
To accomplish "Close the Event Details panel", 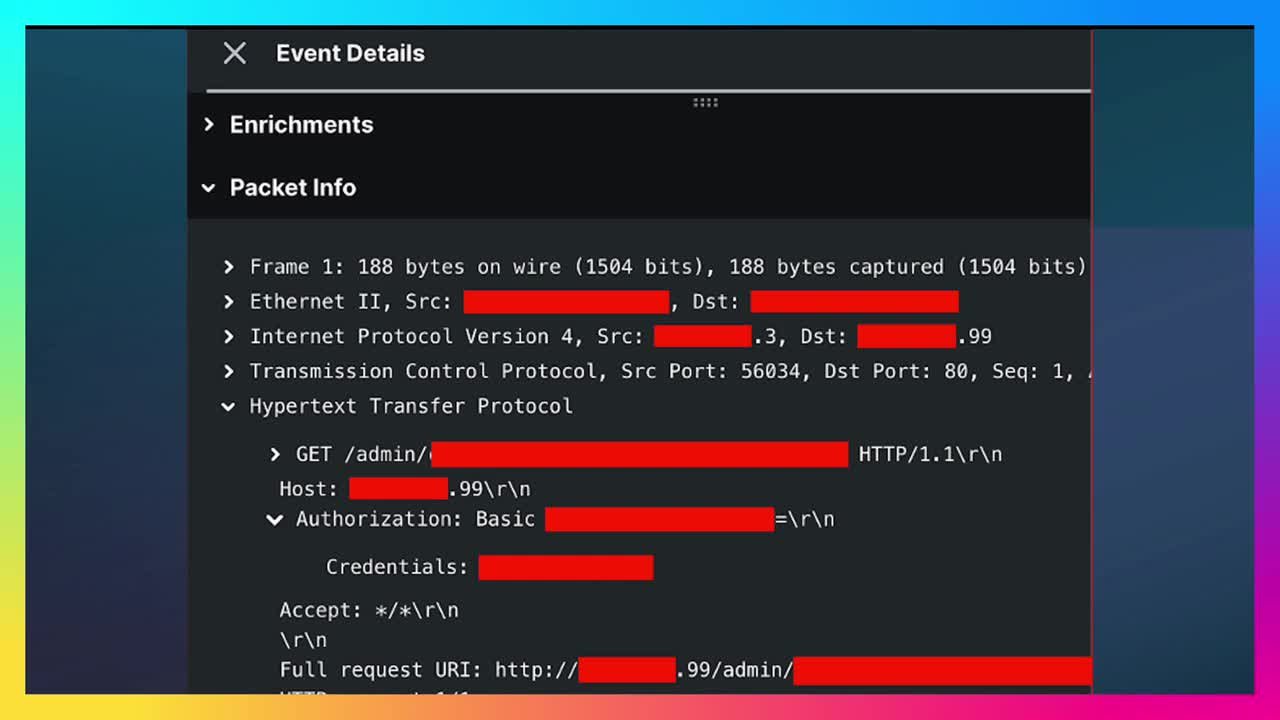I will pos(234,53).
